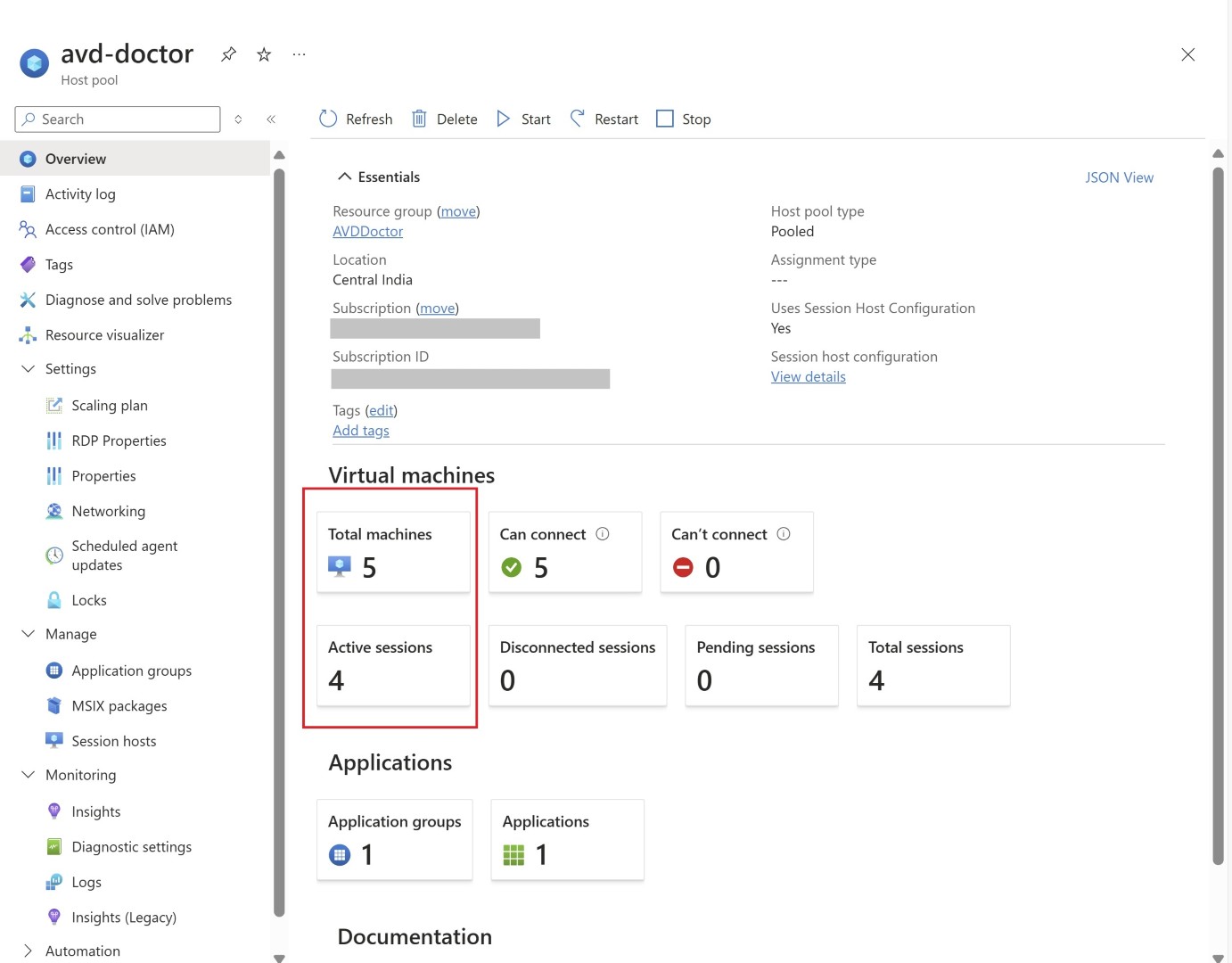
Task: Click the info icon next to Can connect
Action: pyautogui.click(x=603, y=534)
